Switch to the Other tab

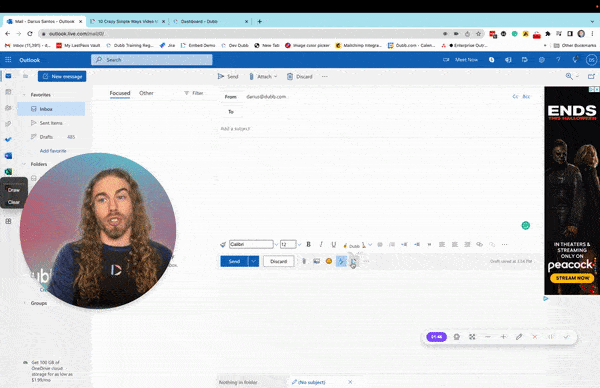(146, 93)
